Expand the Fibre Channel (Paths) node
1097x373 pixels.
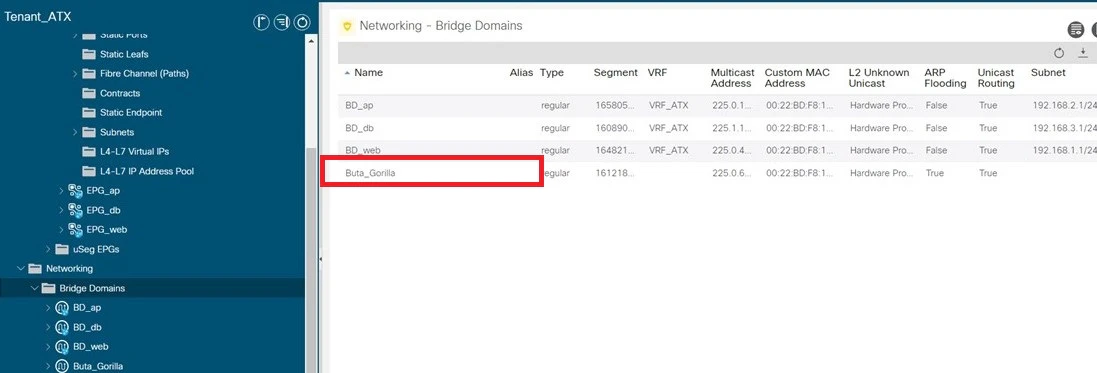point(75,73)
